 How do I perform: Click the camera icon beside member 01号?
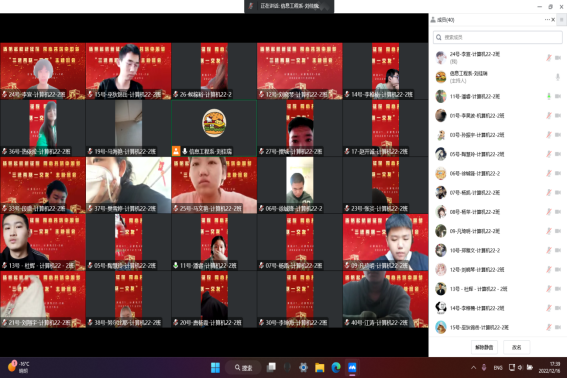point(558,115)
